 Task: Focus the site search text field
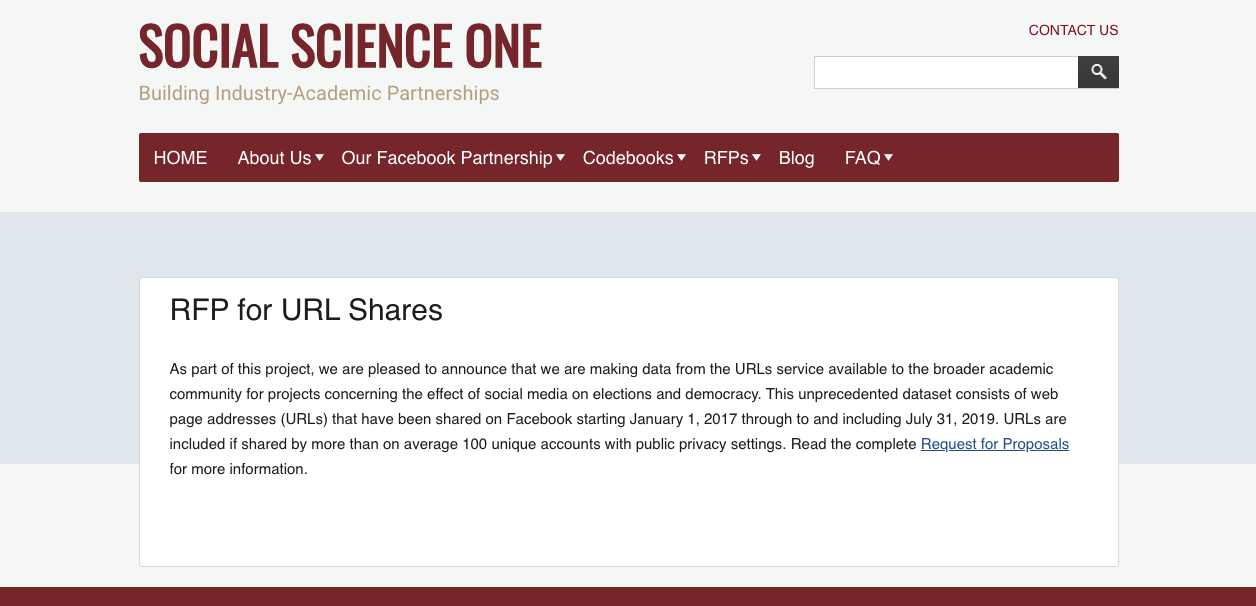[946, 72]
